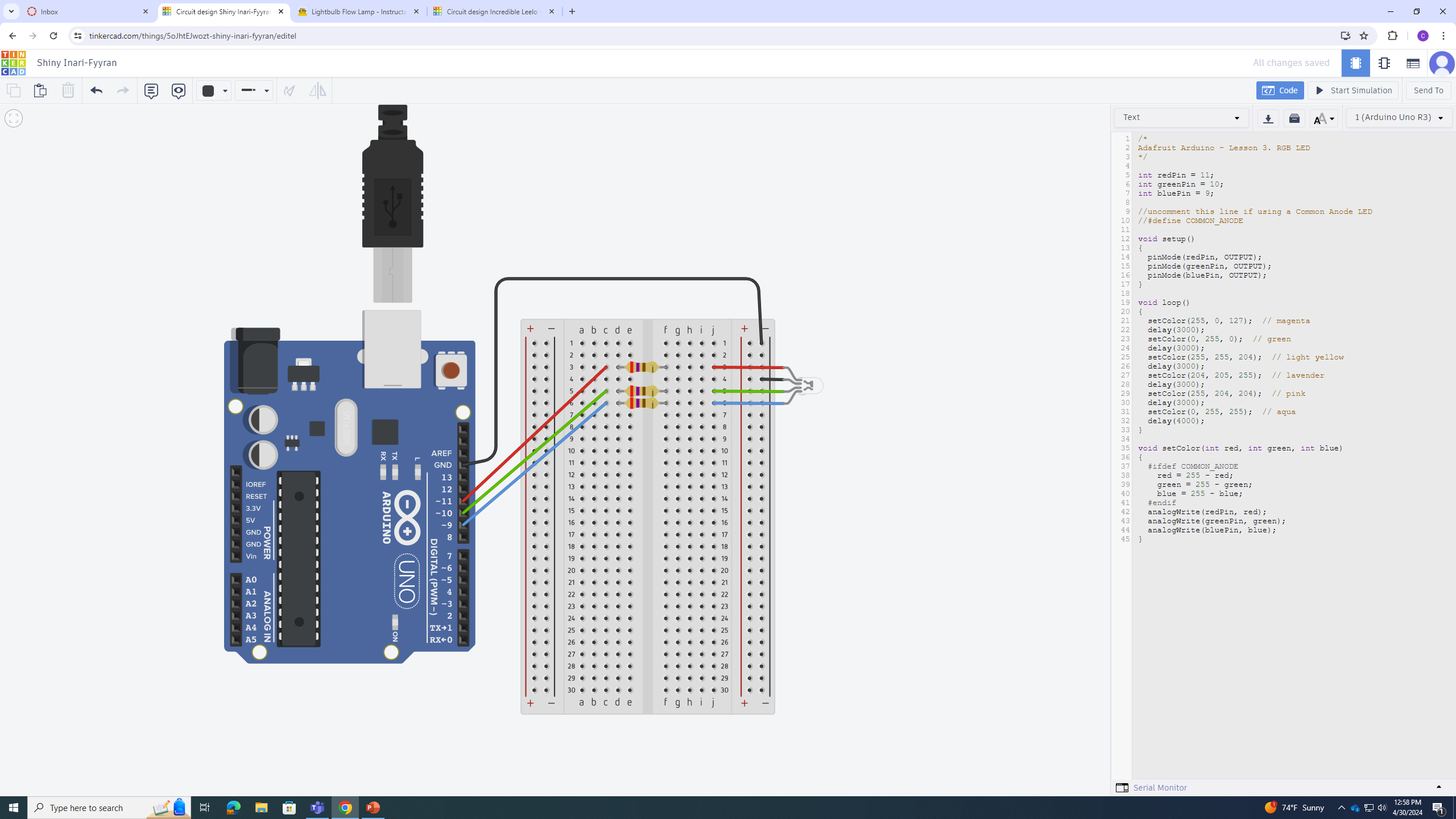Open the Libraries icon
The height and width of the screenshot is (819, 1456).
(x=1294, y=118)
